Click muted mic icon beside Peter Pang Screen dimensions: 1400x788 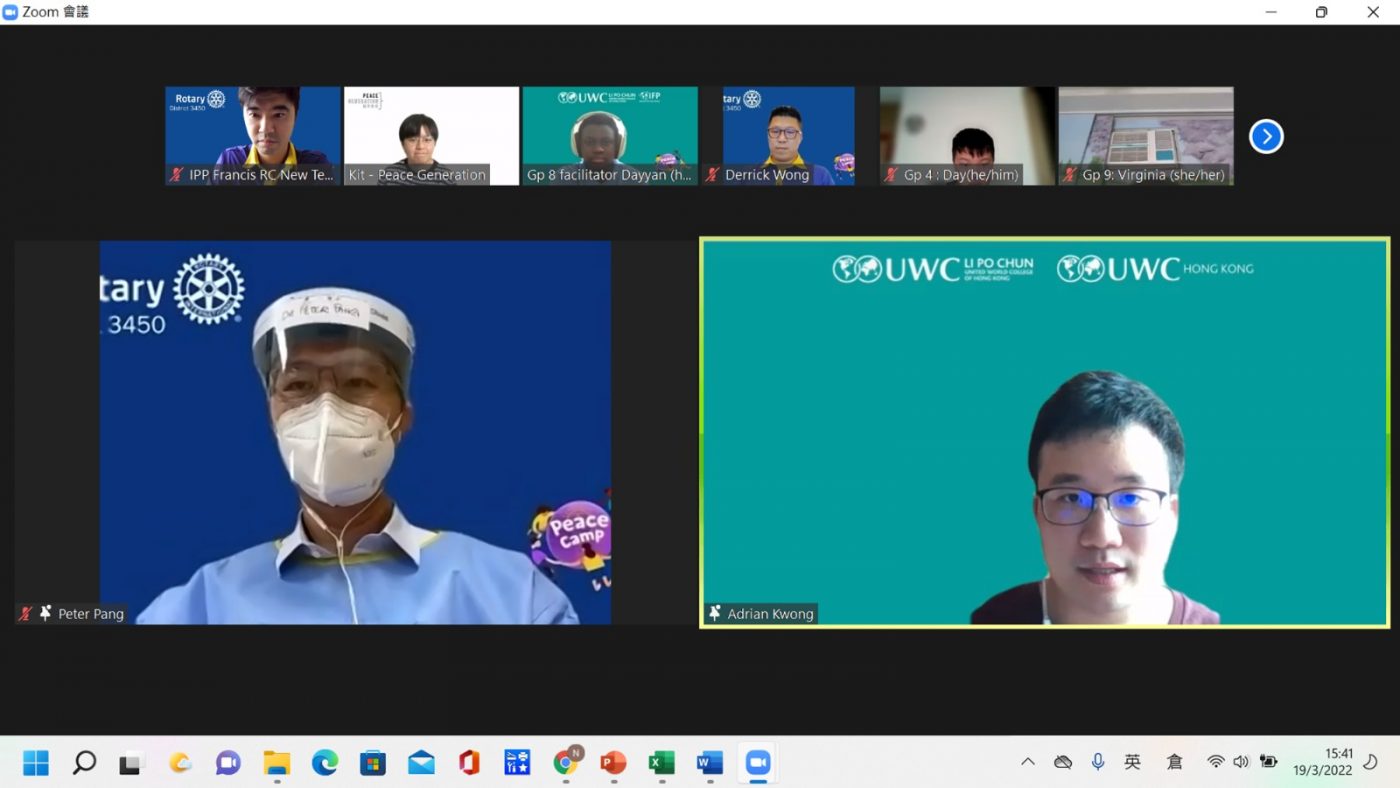pyautogui.click(x=26, y=613)
